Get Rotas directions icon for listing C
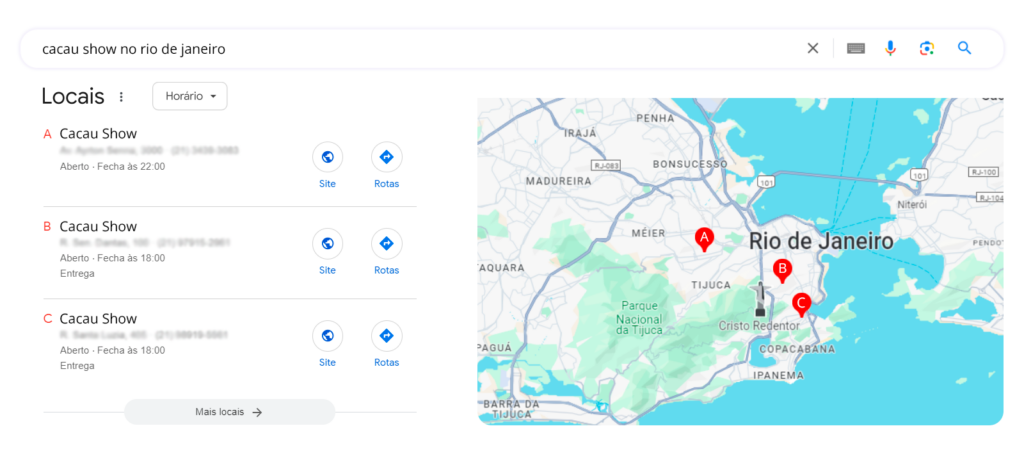 (x=387, y=336)
